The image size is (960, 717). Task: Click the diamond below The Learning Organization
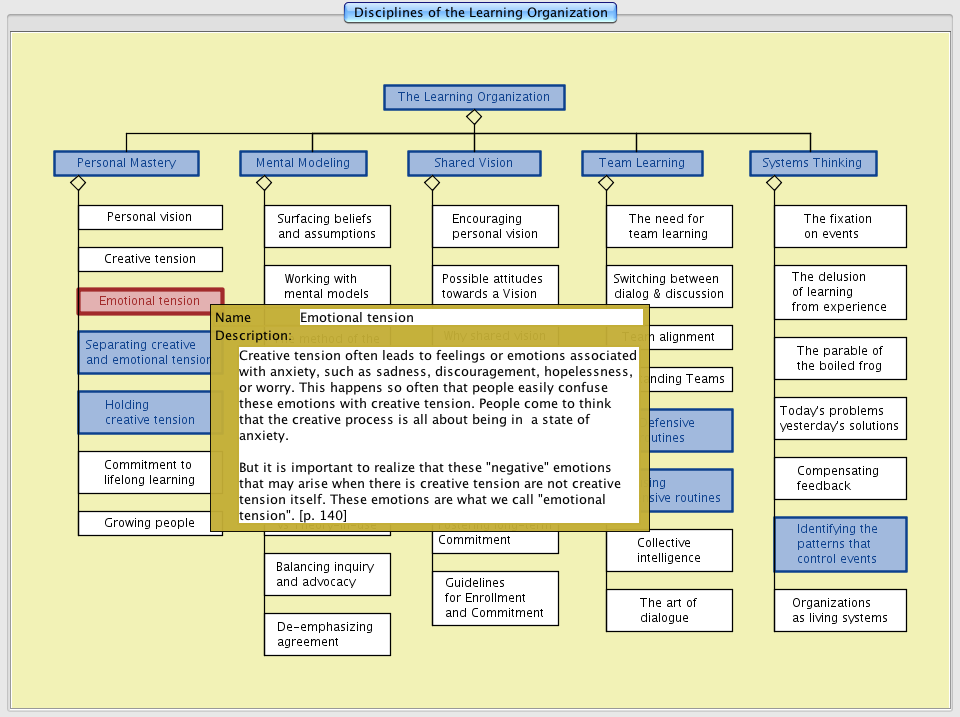click(x=474, y=117)
